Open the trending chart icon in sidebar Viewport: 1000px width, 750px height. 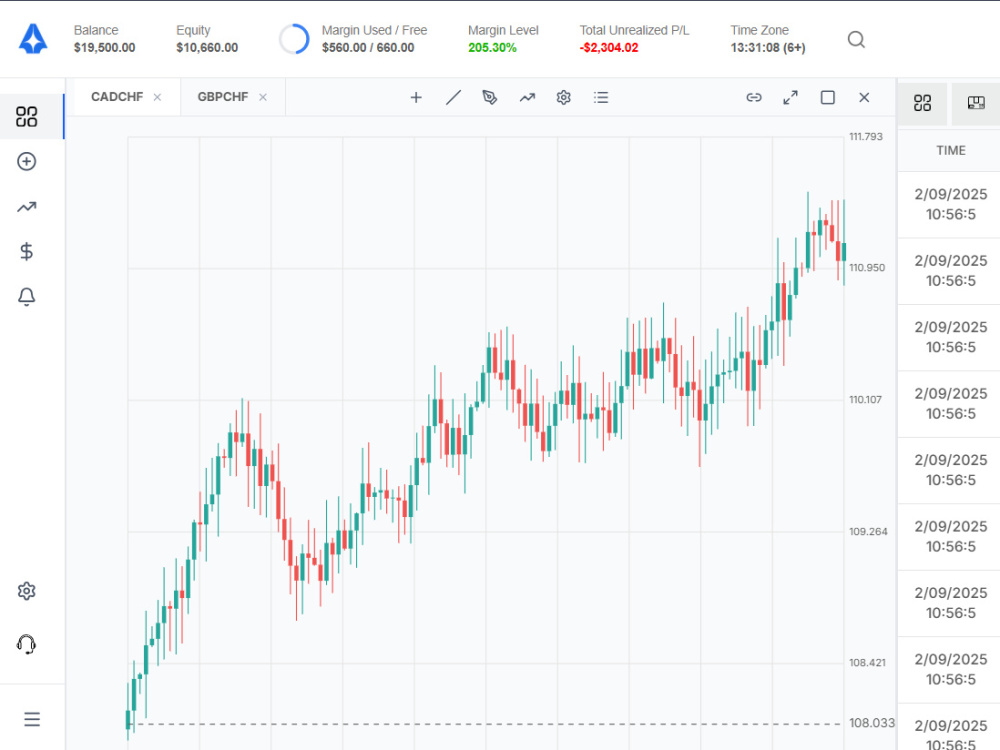coord(26,207)
